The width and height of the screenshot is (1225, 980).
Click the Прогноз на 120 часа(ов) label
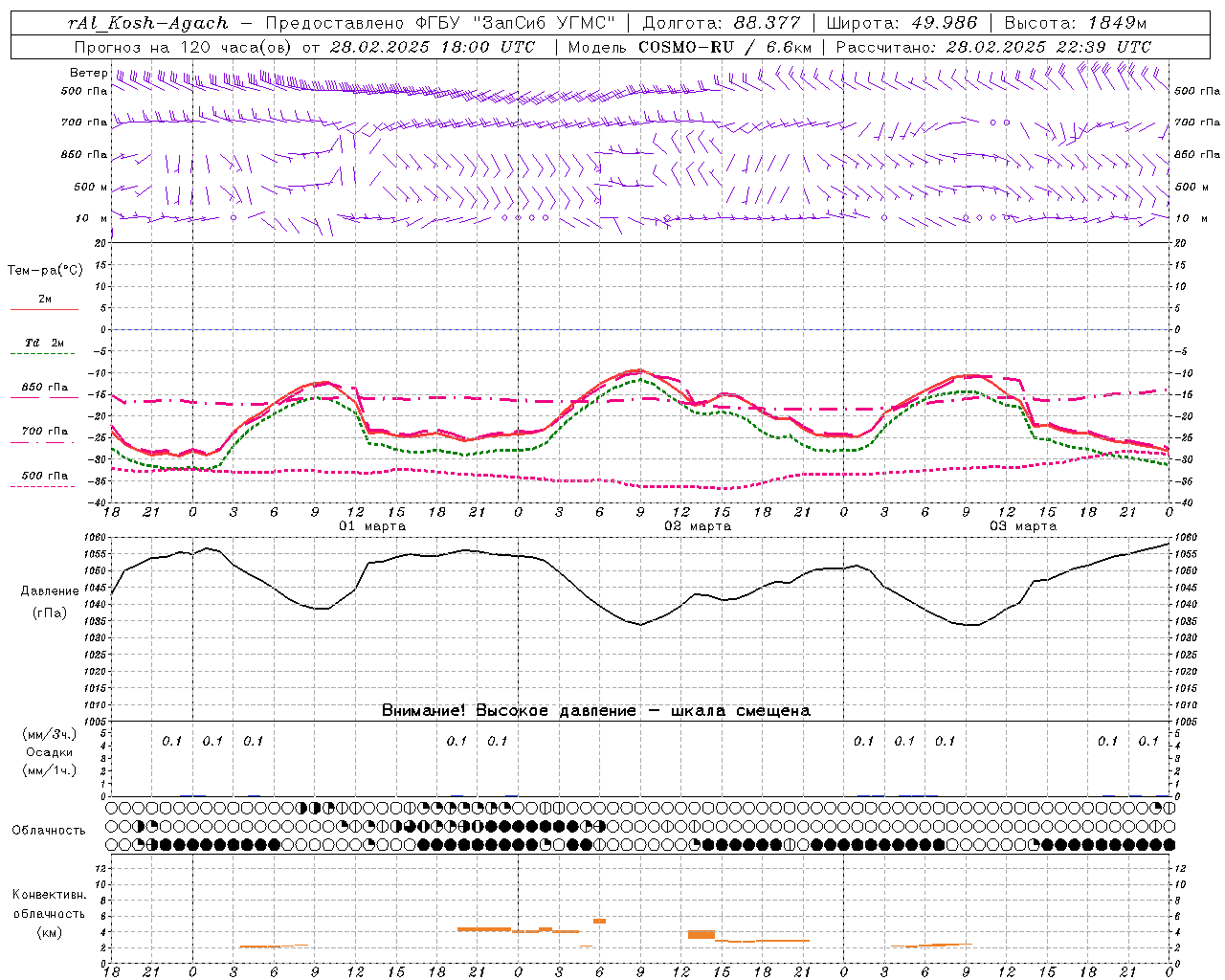(185, 46)
